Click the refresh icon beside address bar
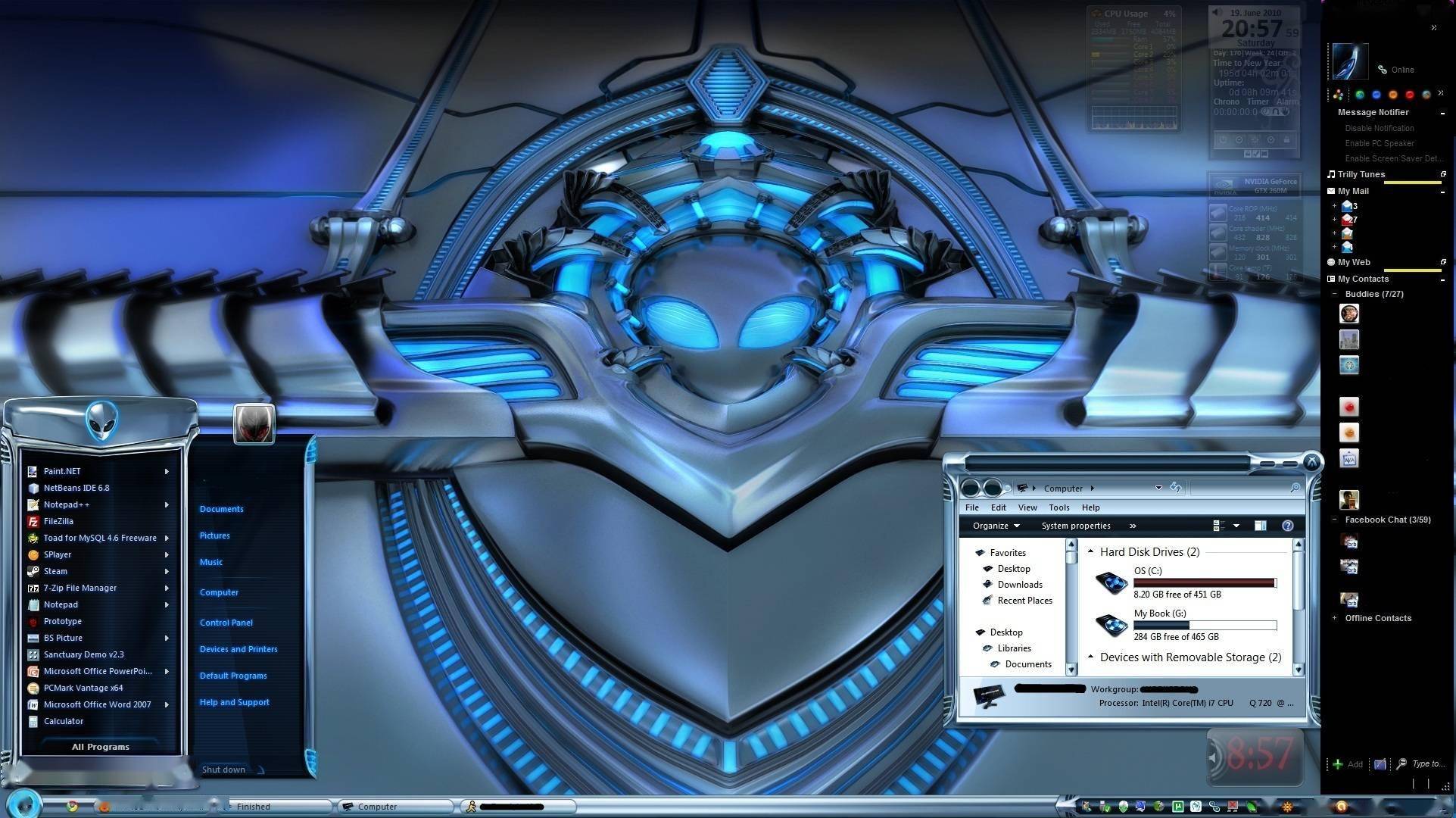1456x818 pixels. [x=1176, y=488]
